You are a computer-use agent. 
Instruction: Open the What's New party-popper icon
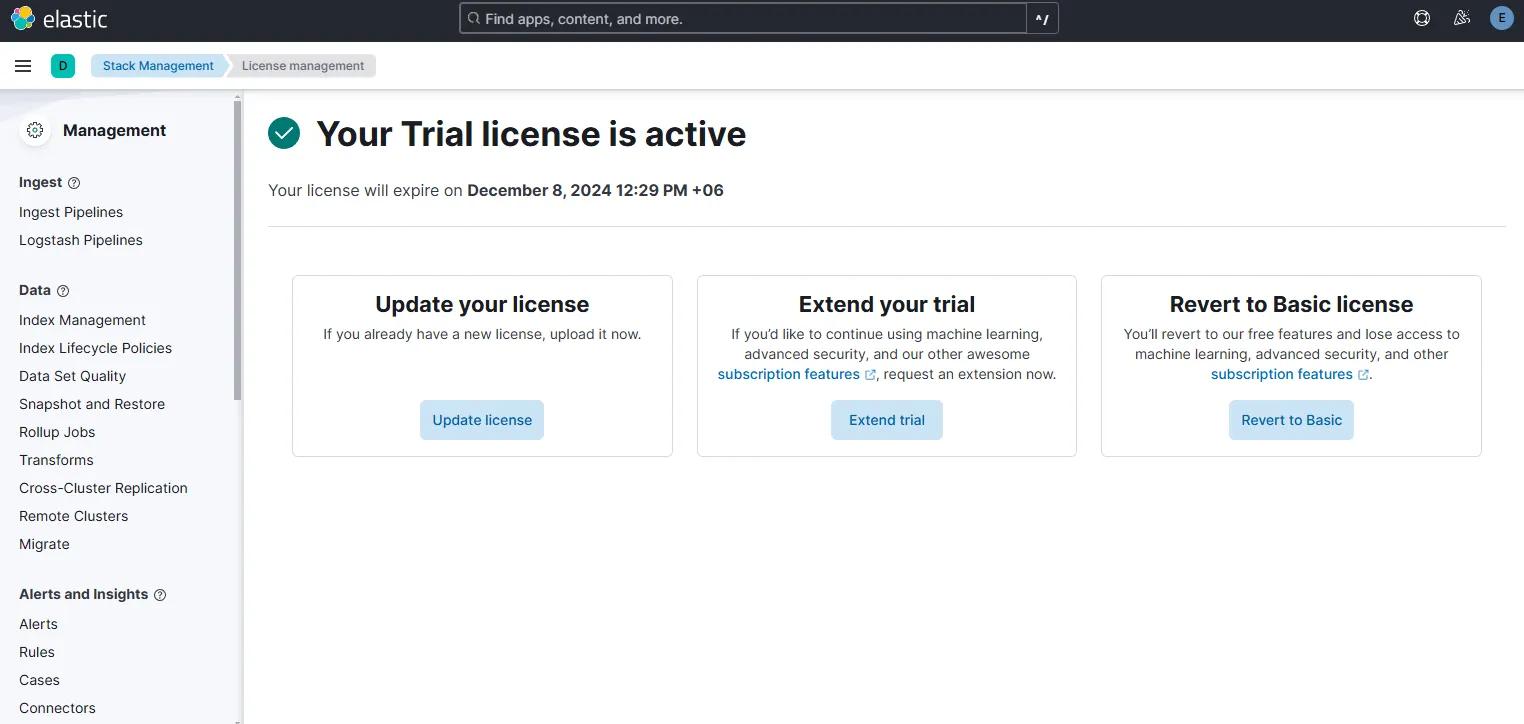click(1461, 18)
